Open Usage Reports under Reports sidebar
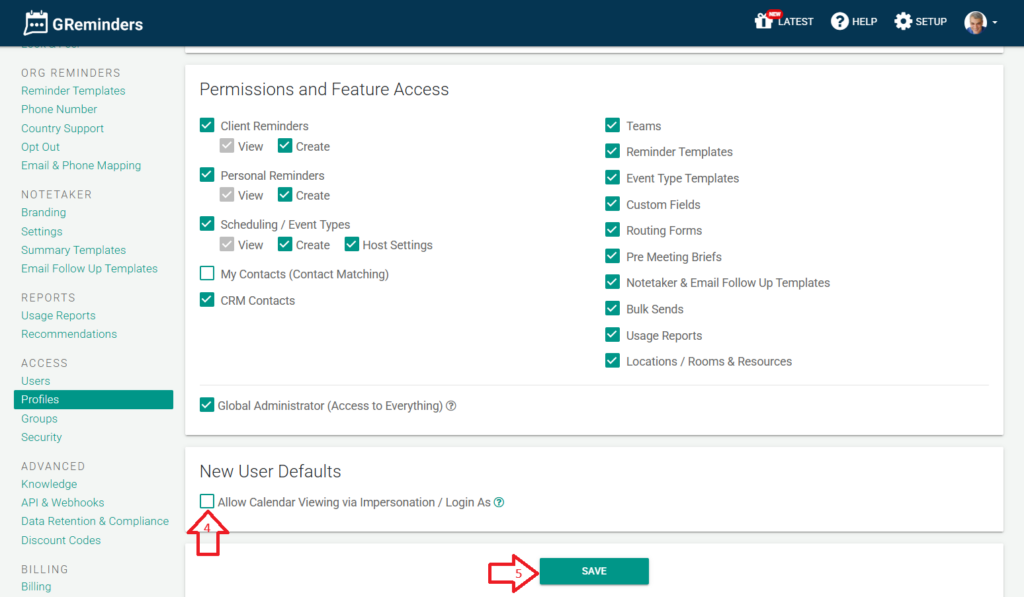 tap(58, 316)
